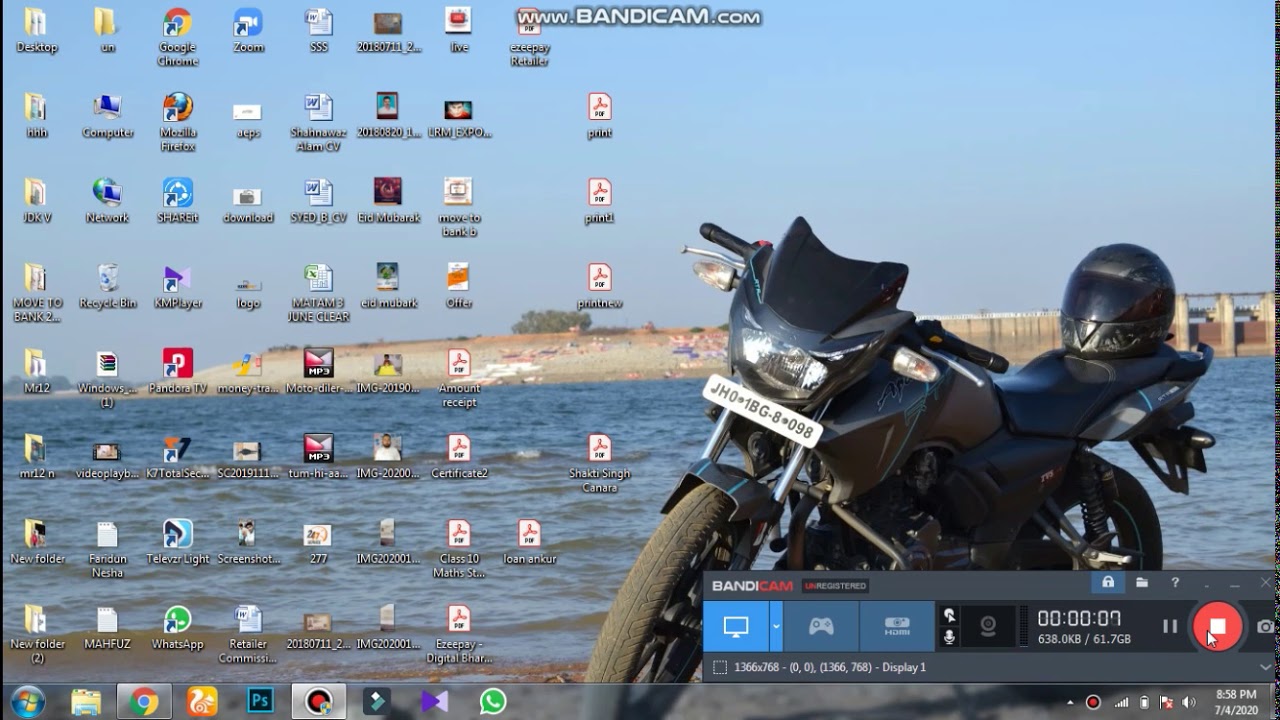Click rectangle selection icon beside 1366x768

719,667
